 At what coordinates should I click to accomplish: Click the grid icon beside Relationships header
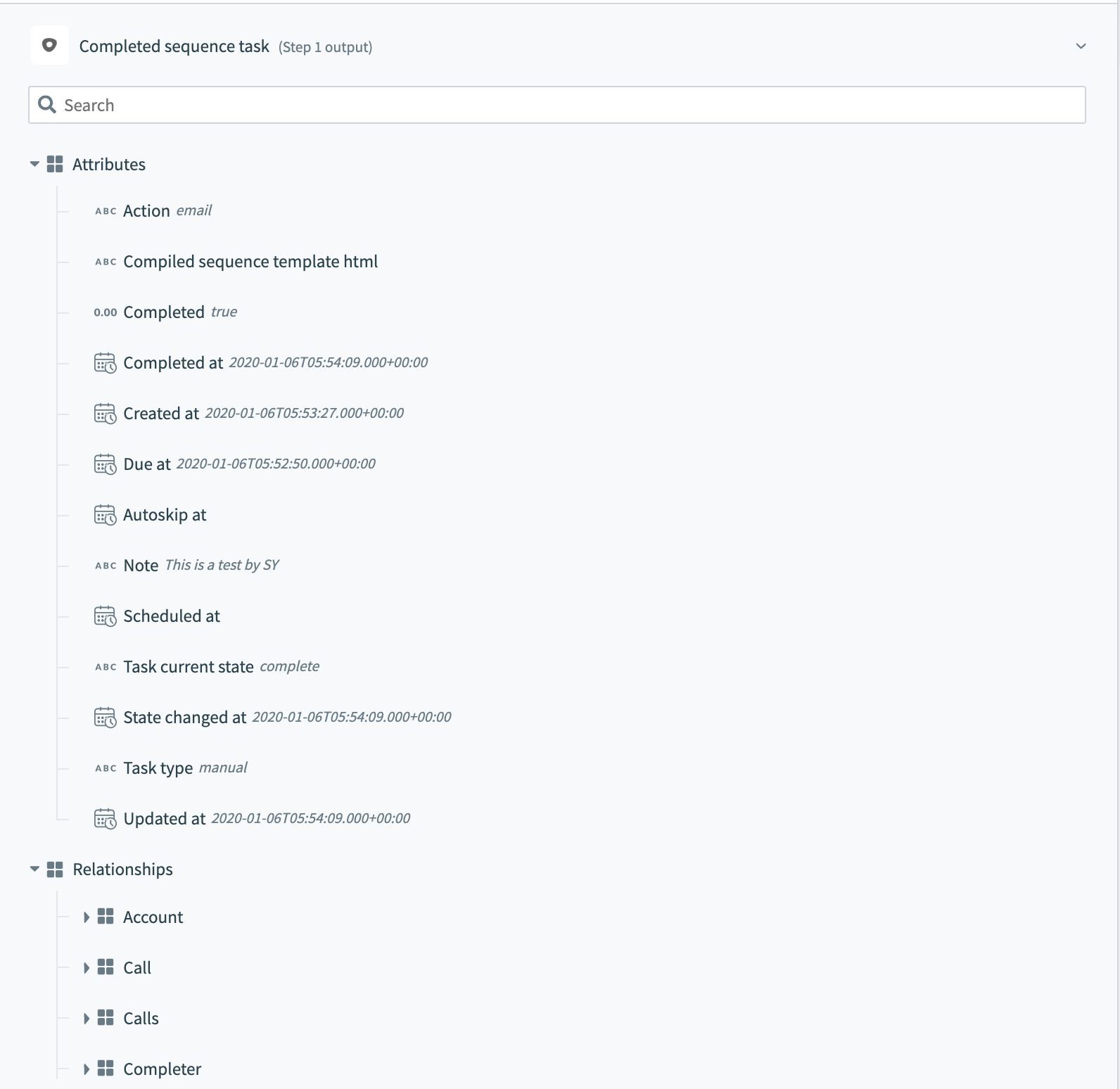[x=56, y=869]
